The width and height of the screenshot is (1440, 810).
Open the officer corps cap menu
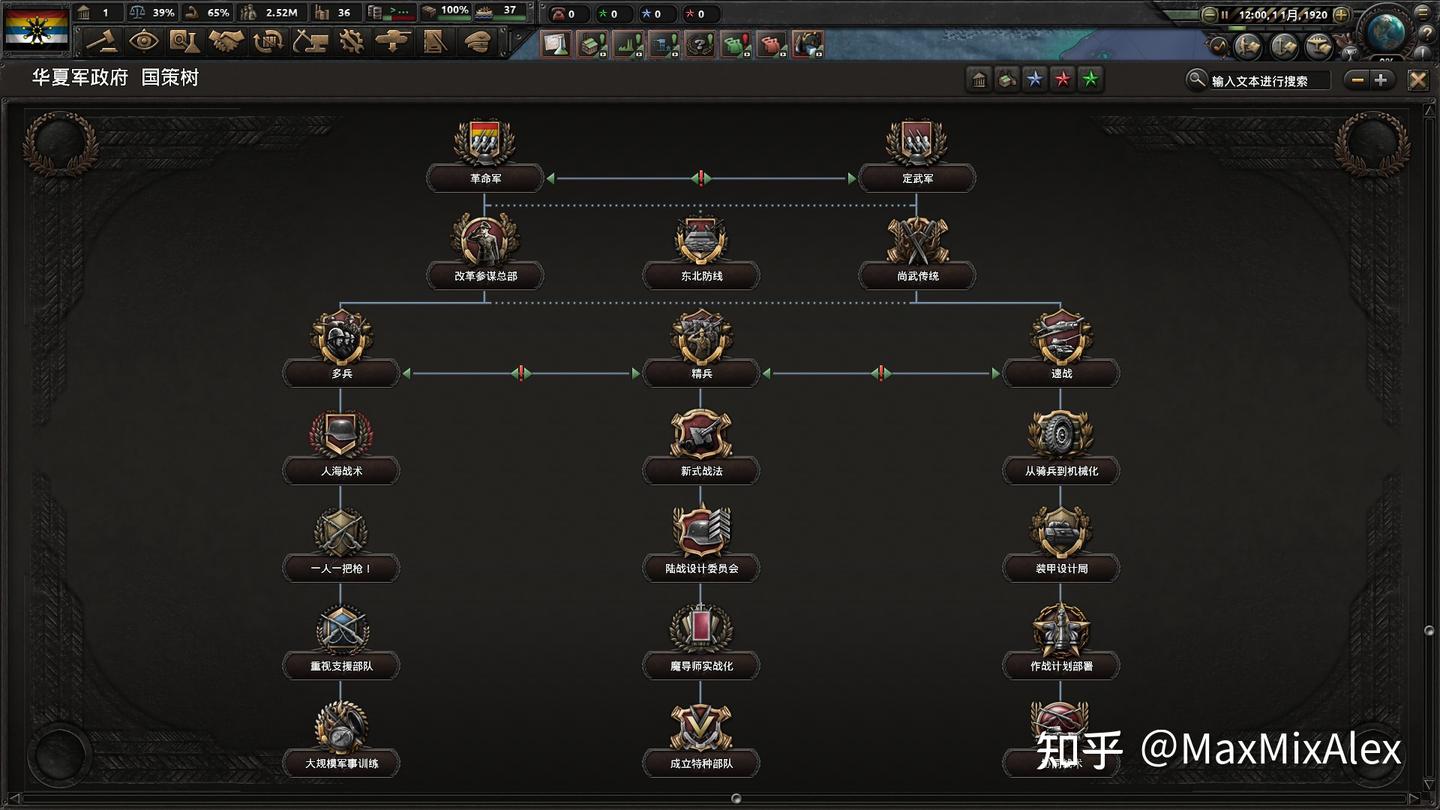click(477, 41)
